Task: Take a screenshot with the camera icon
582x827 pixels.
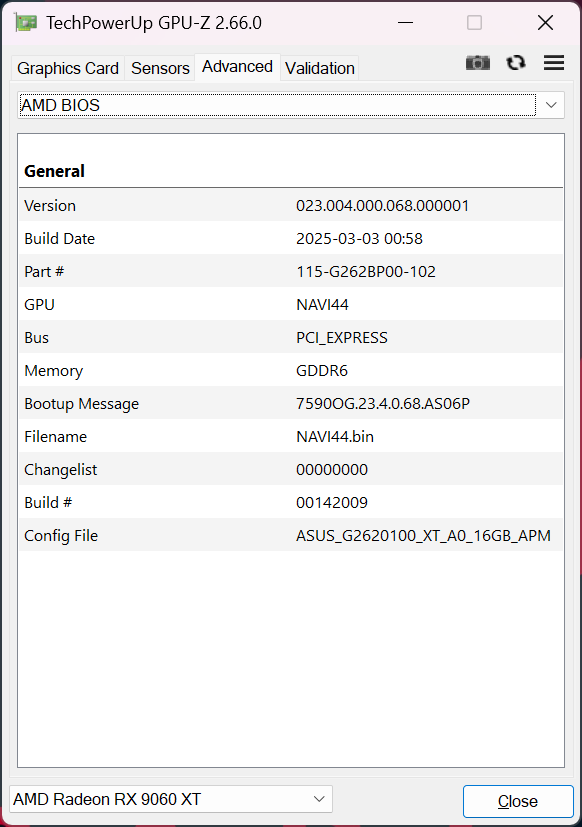Action: pos(478,63)
